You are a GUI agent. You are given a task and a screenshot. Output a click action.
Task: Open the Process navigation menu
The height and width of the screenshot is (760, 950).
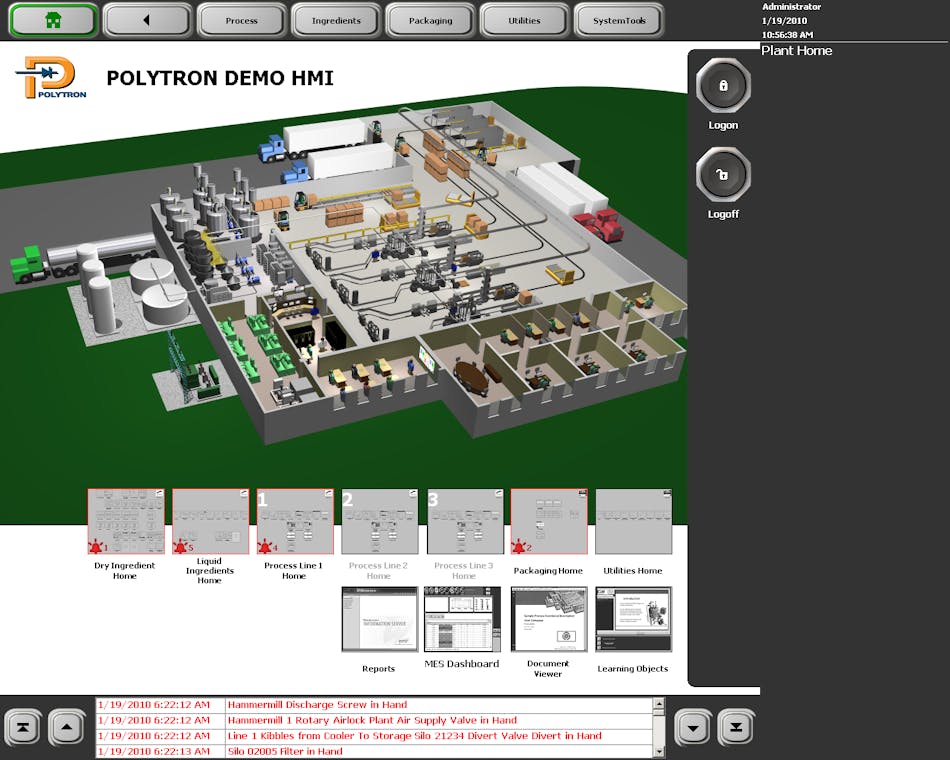[x=241, y=19]
